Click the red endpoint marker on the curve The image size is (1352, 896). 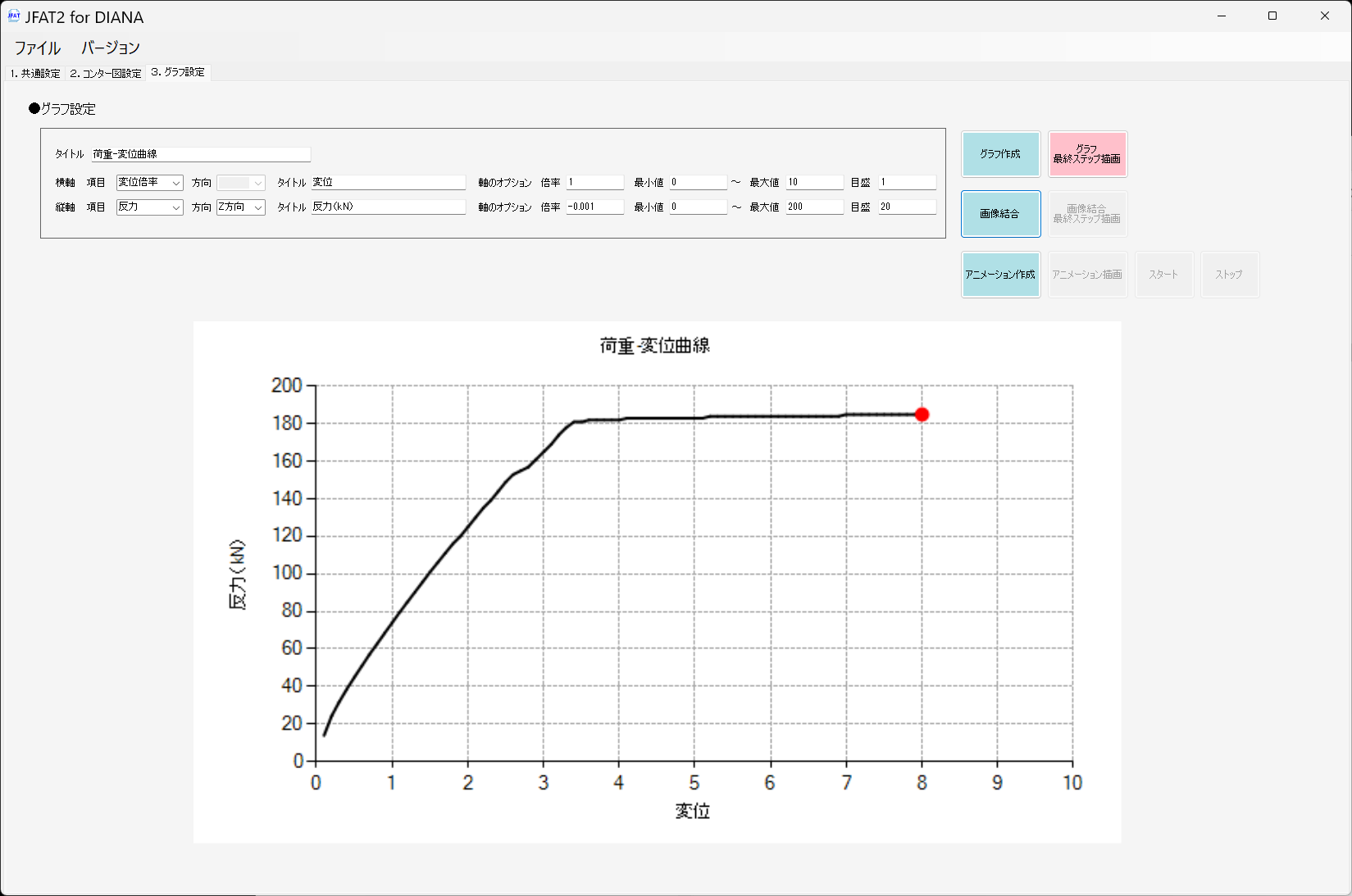coord(922,415)
